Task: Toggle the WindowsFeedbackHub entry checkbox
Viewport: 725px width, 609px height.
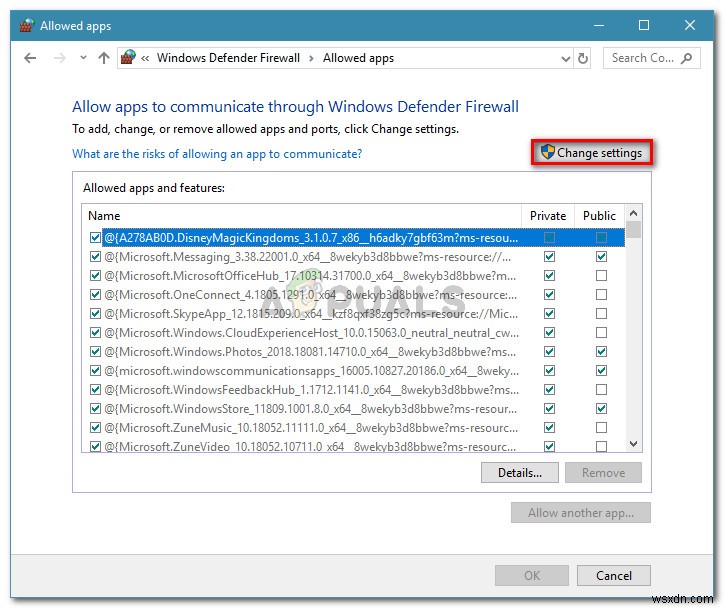Action: tap(95, 389)
